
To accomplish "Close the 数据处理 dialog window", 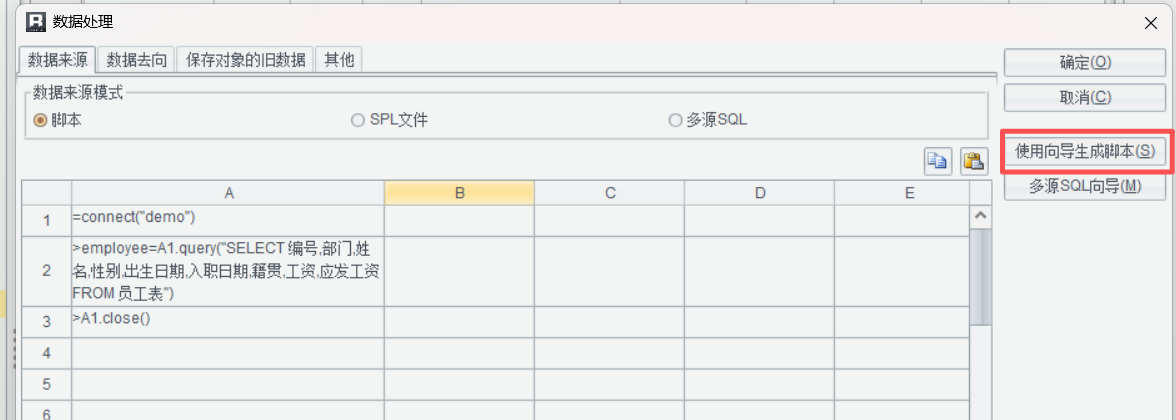I will point(1152,20).
